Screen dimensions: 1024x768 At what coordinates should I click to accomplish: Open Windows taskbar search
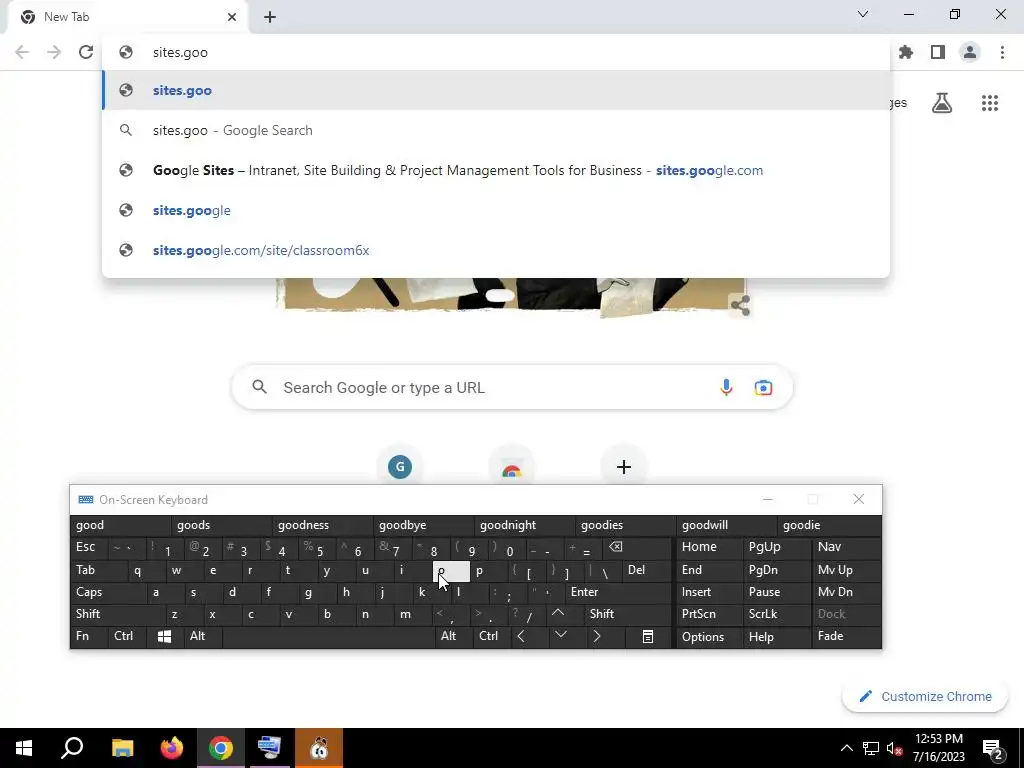[72, 748]
